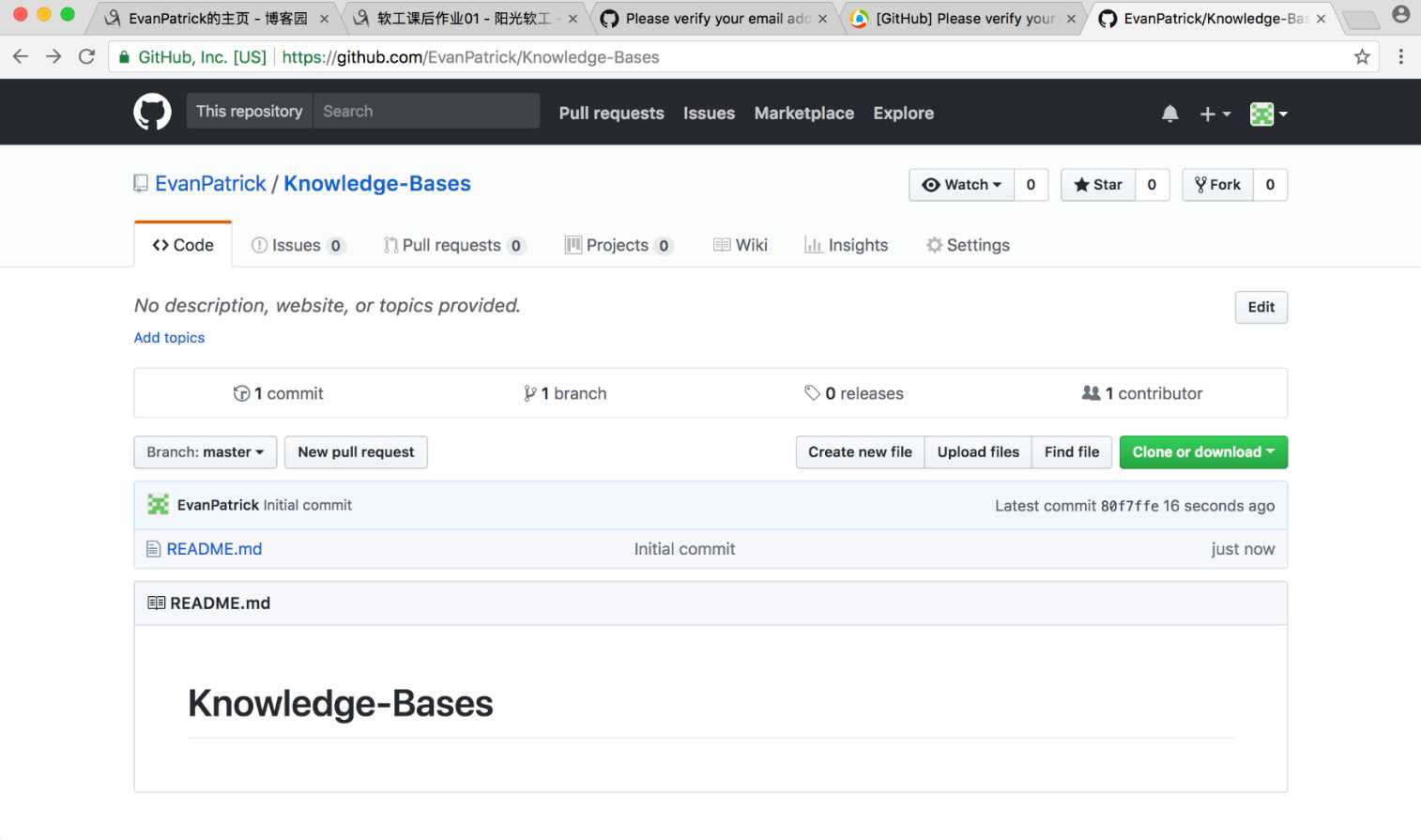Focus the repository search field
Viewport: 1421px width, 840px height.
pos(426,111)
